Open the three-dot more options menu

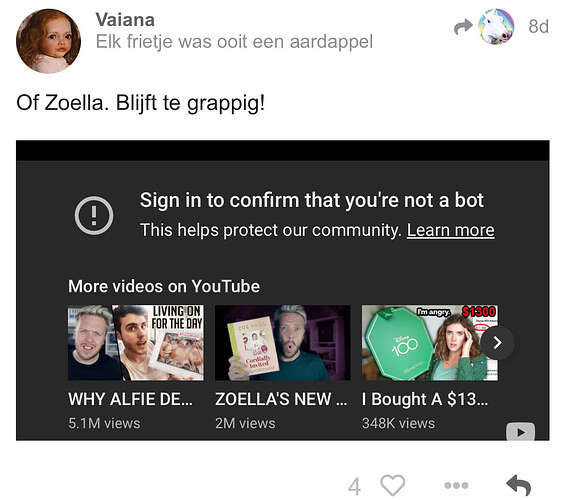click(x=456, y=485)
